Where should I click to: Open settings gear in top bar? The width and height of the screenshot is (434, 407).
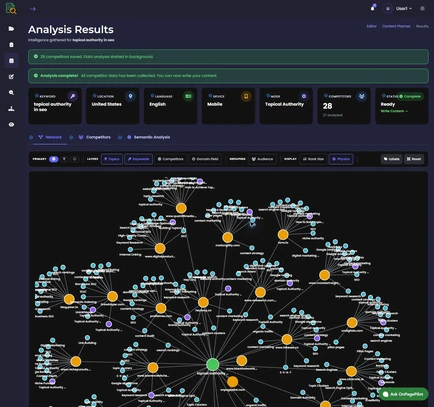[x=422, y=9]
